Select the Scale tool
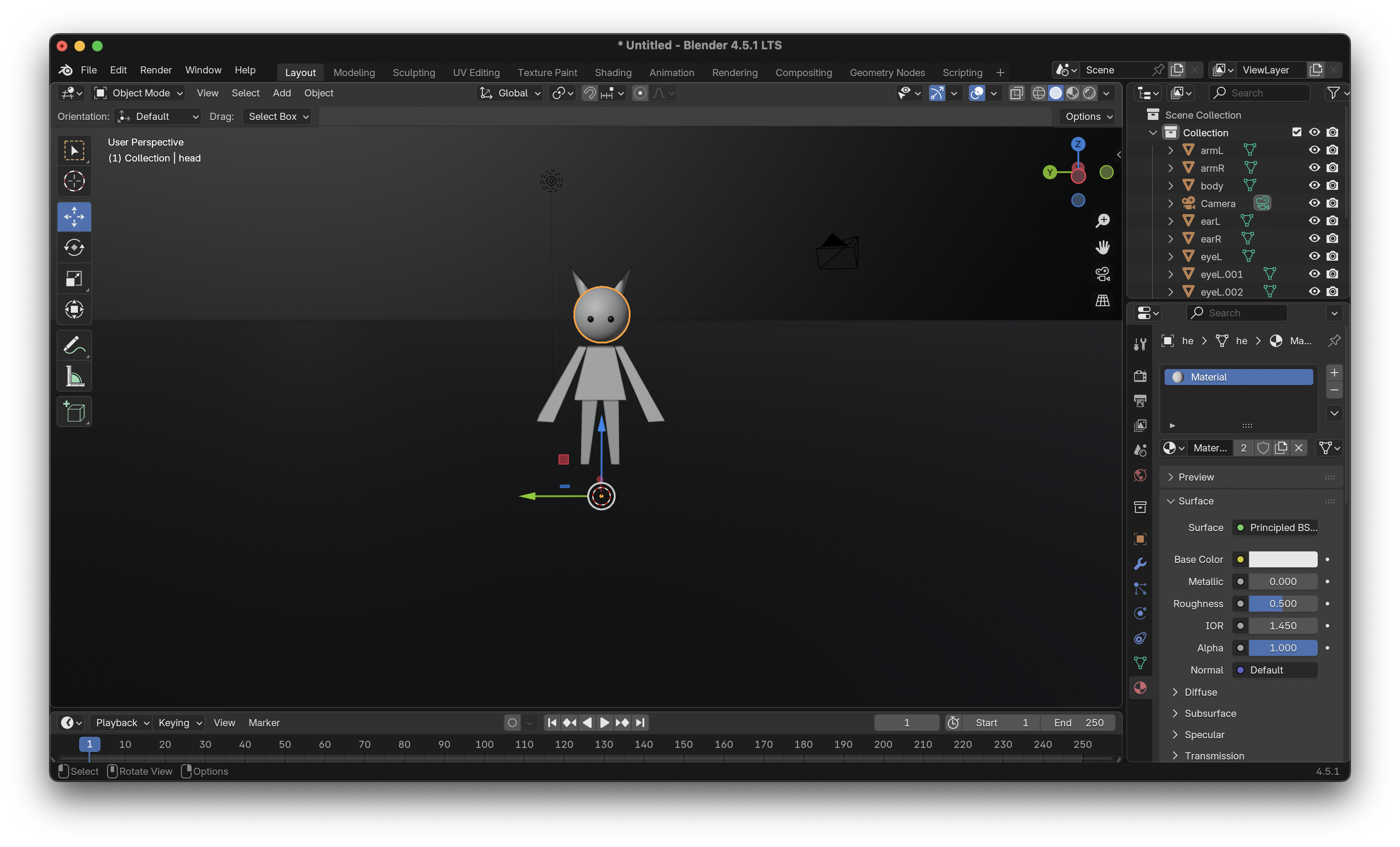This screenshot has height=847, width=1400. coord(74,278)
